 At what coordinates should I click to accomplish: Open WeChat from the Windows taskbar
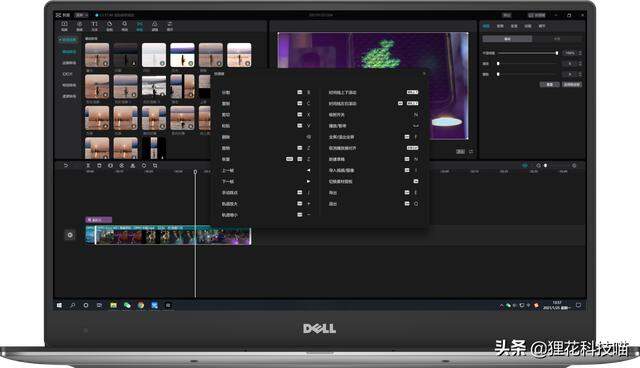coord(127,305)
